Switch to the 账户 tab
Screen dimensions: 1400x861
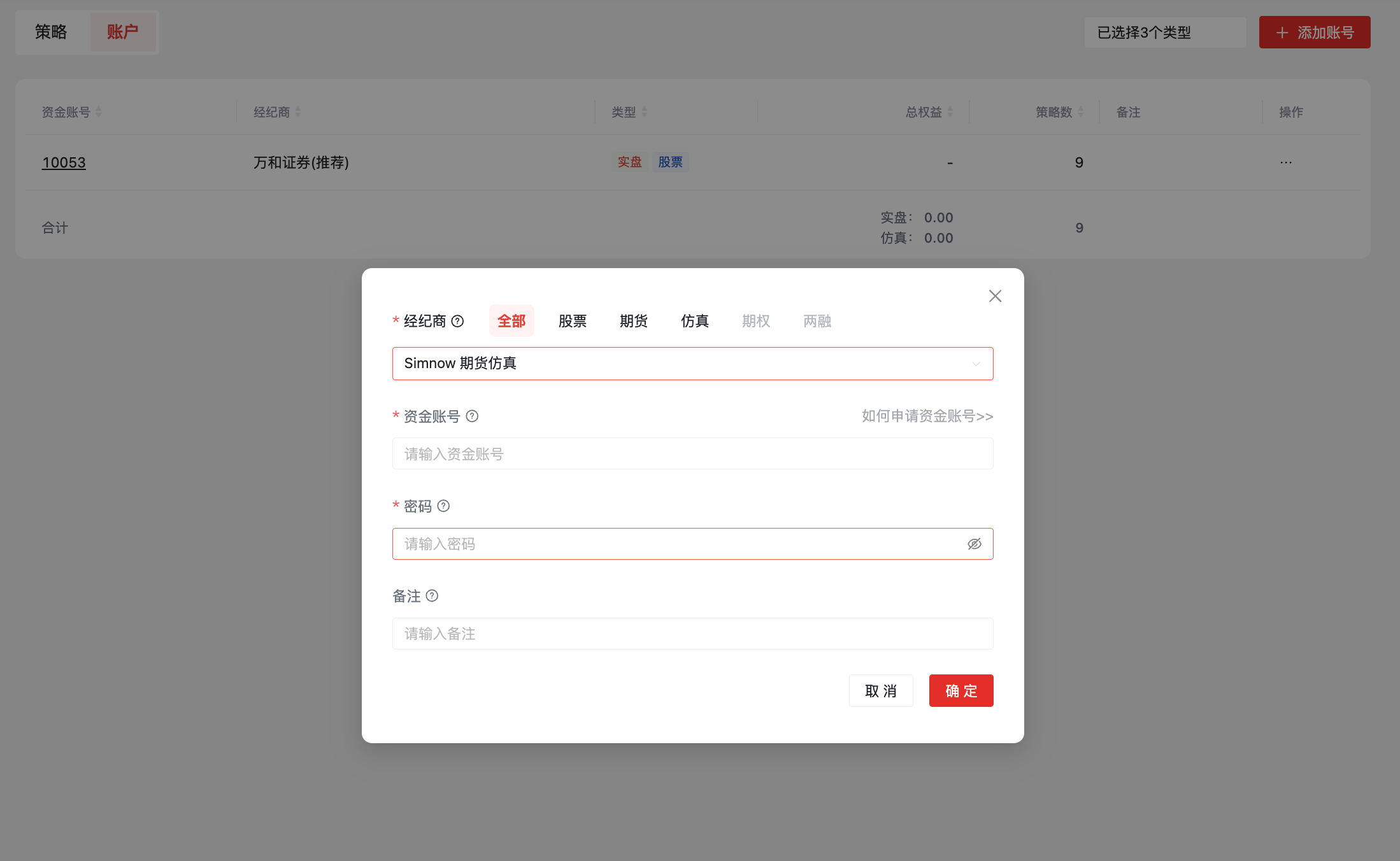coord(122,32)
